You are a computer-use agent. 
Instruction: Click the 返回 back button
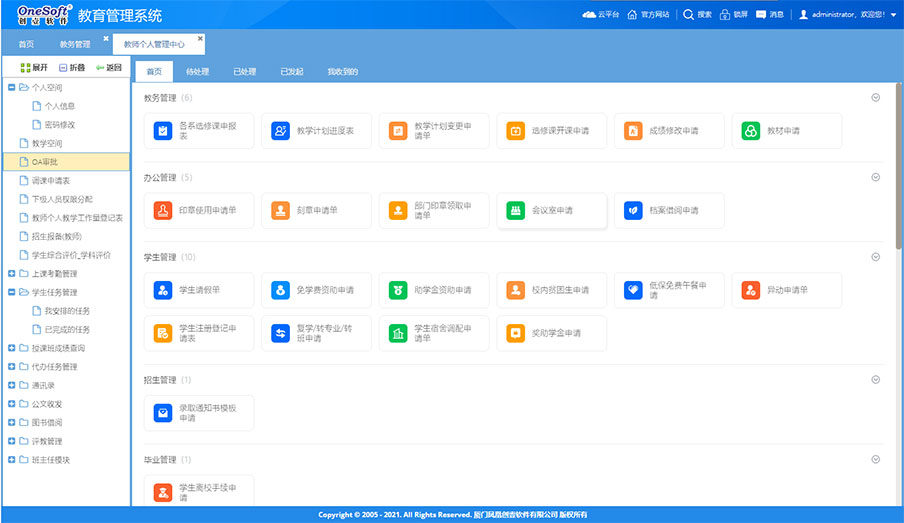click(109, 68)
